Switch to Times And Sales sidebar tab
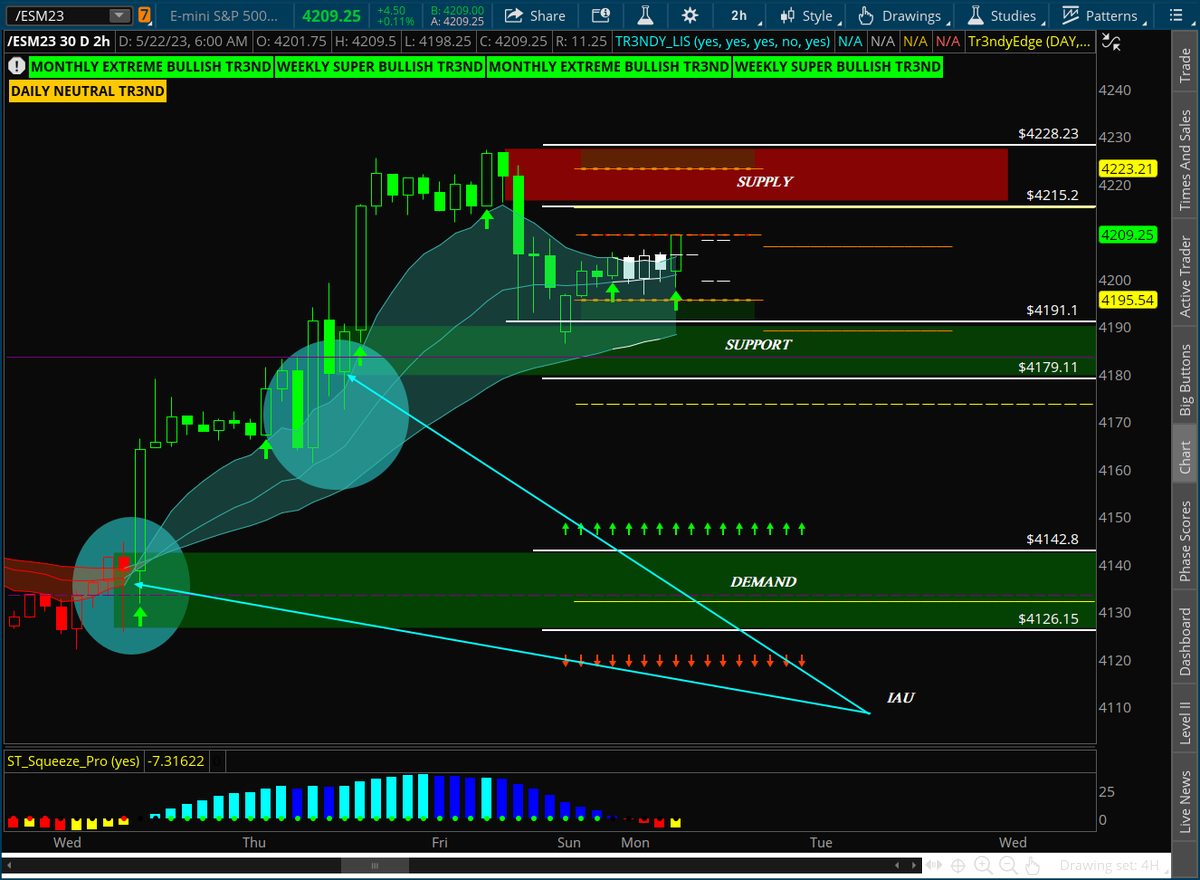The height and width of the screenshot is (880, 1200). [1185, 160]
